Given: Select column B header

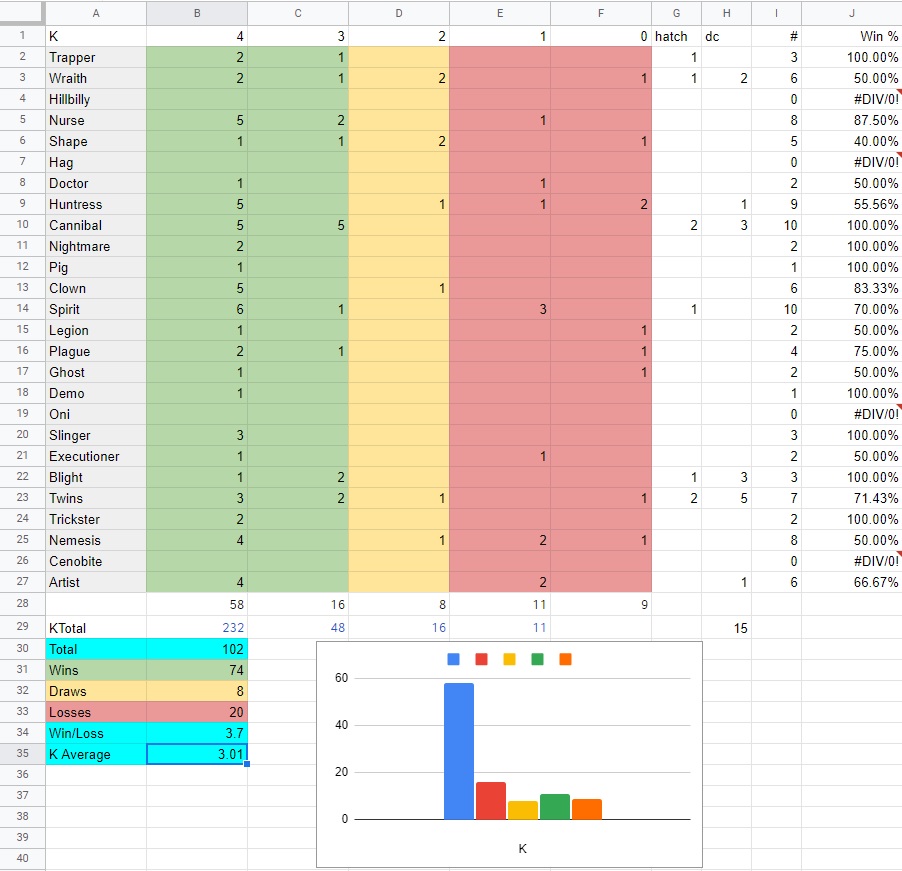Looking at the screenshot, I should (197, 13).
